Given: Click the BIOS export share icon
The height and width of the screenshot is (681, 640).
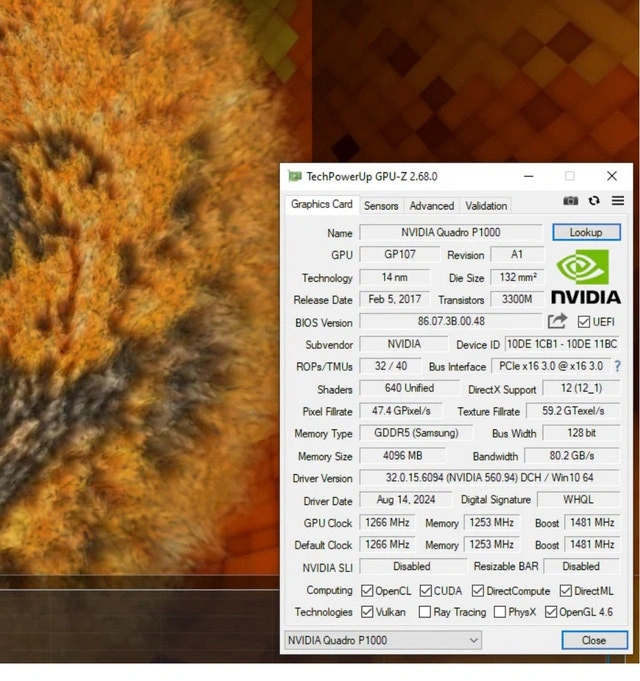Looking at the screenshot, I should pyautogui.click(x=557, y=321).
